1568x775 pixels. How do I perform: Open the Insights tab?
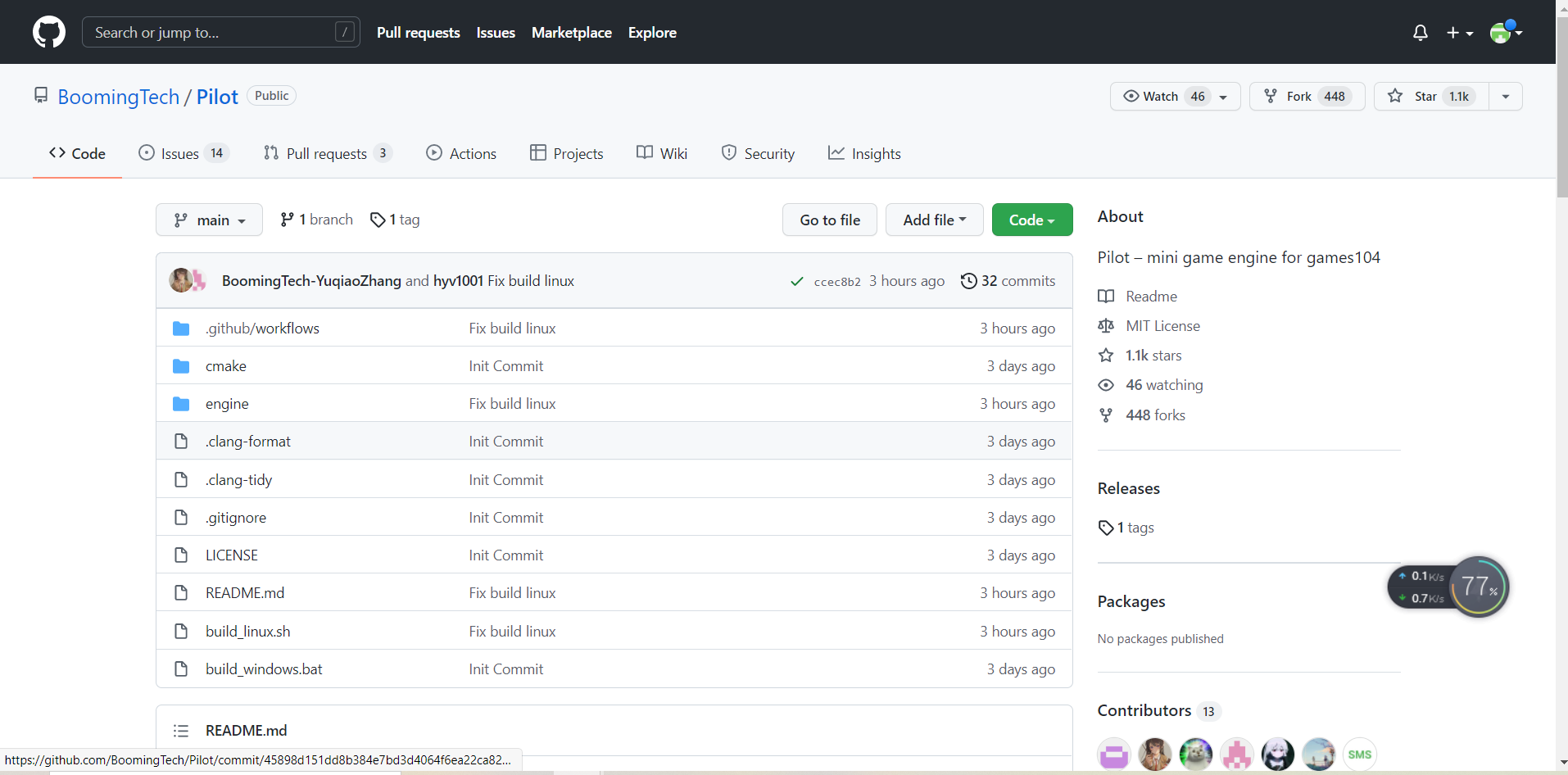pos(864,153)
